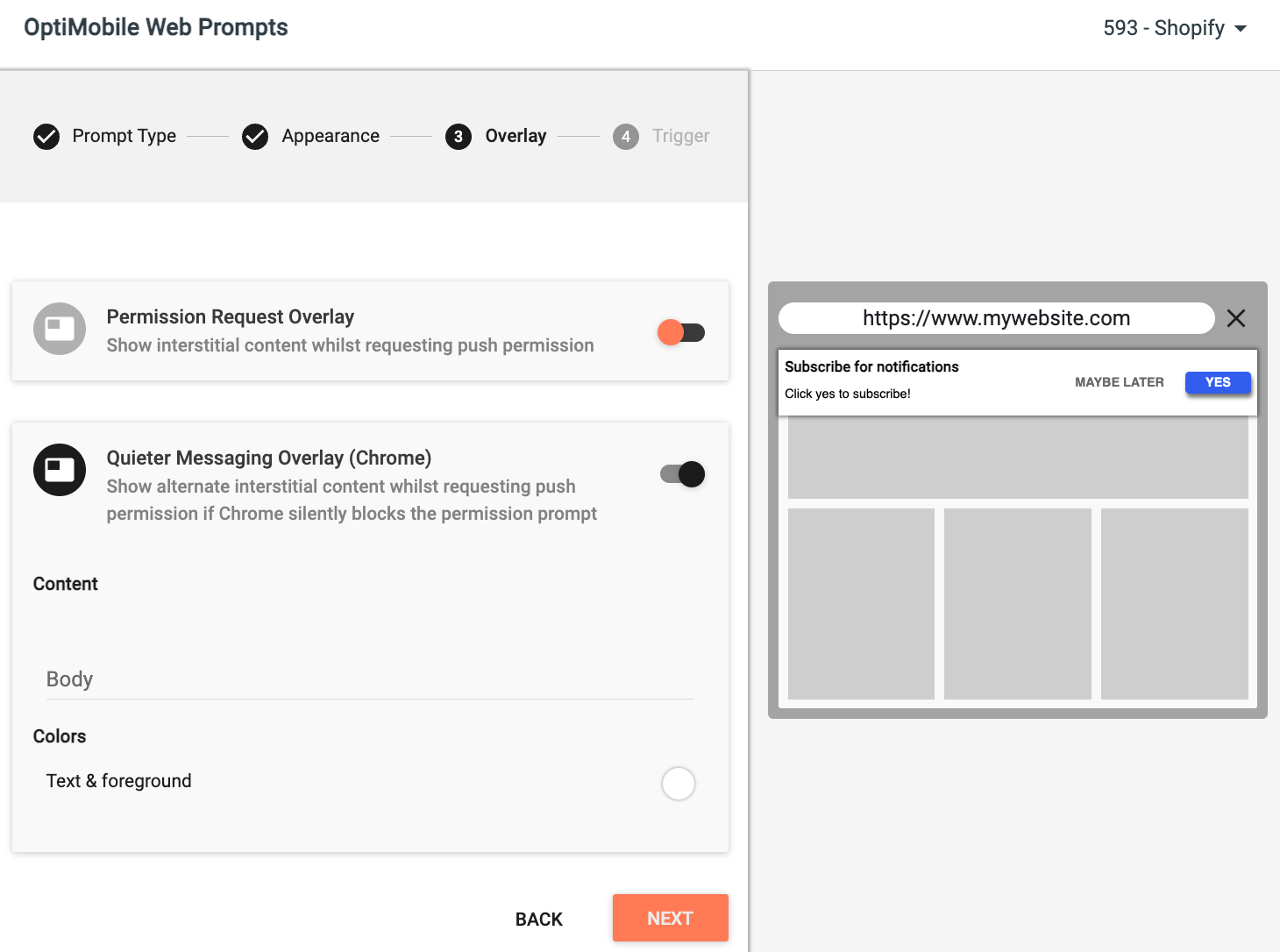
Task: Select the step 3 Overlay circle icon
Action: (459, 137)
